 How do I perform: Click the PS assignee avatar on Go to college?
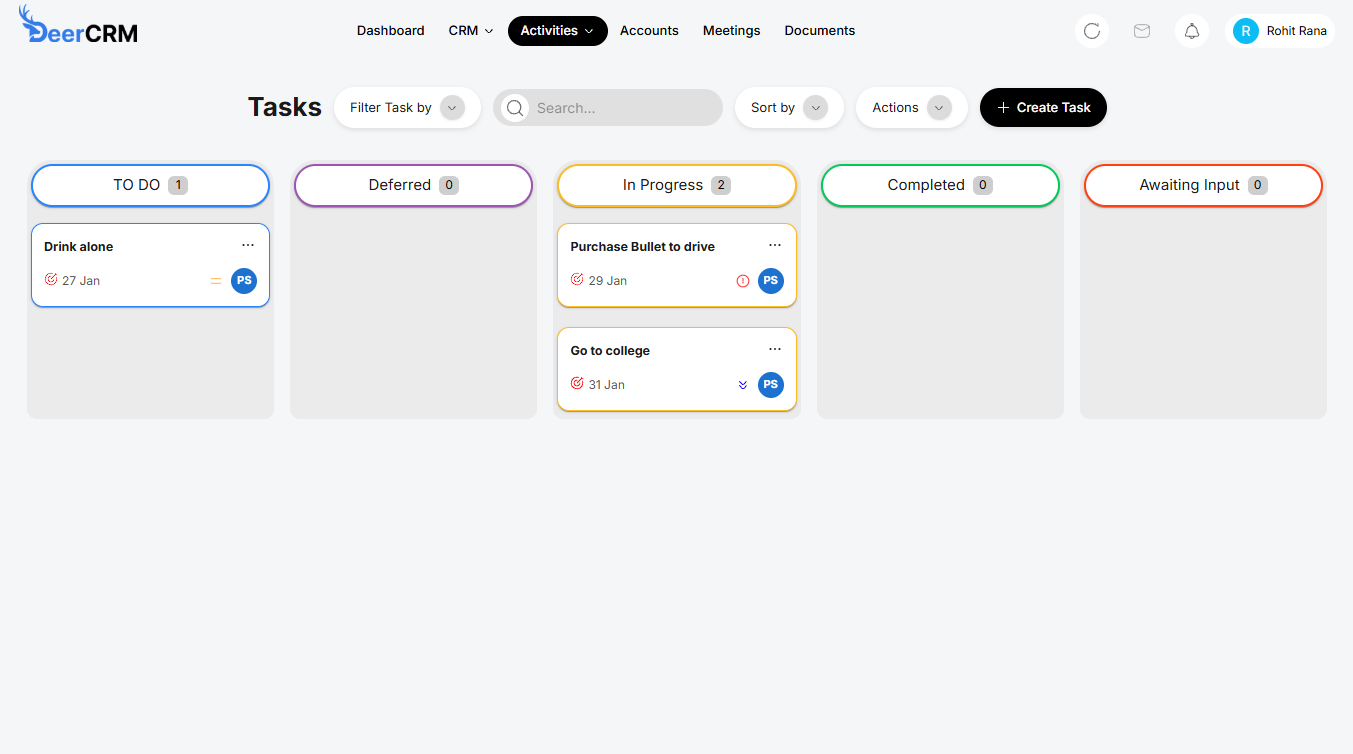tap(770, 384)
